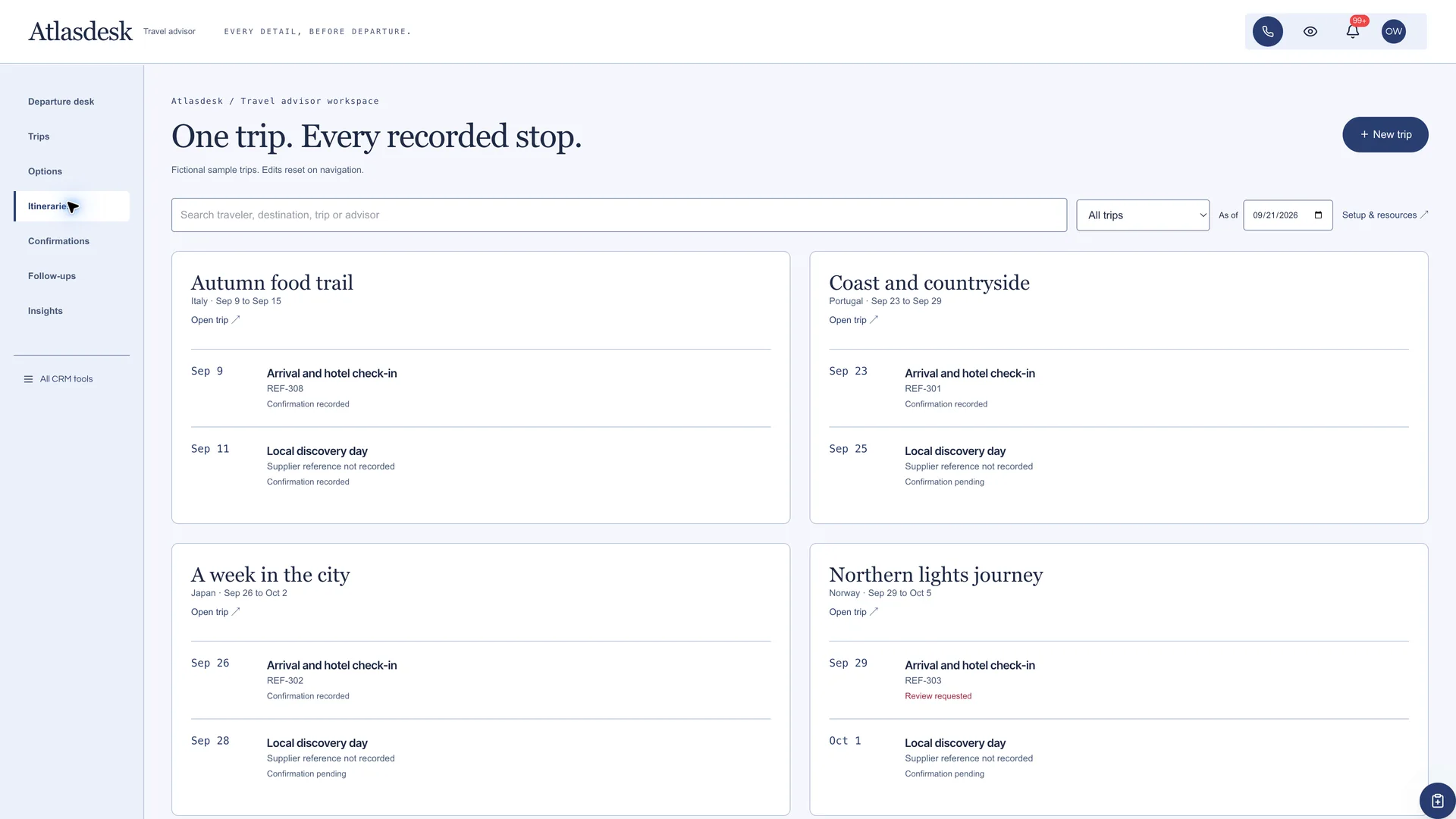Open the Trips section
Image resolution: width=1456 pixels, height=819 pixels.
[x=72, y=136]
